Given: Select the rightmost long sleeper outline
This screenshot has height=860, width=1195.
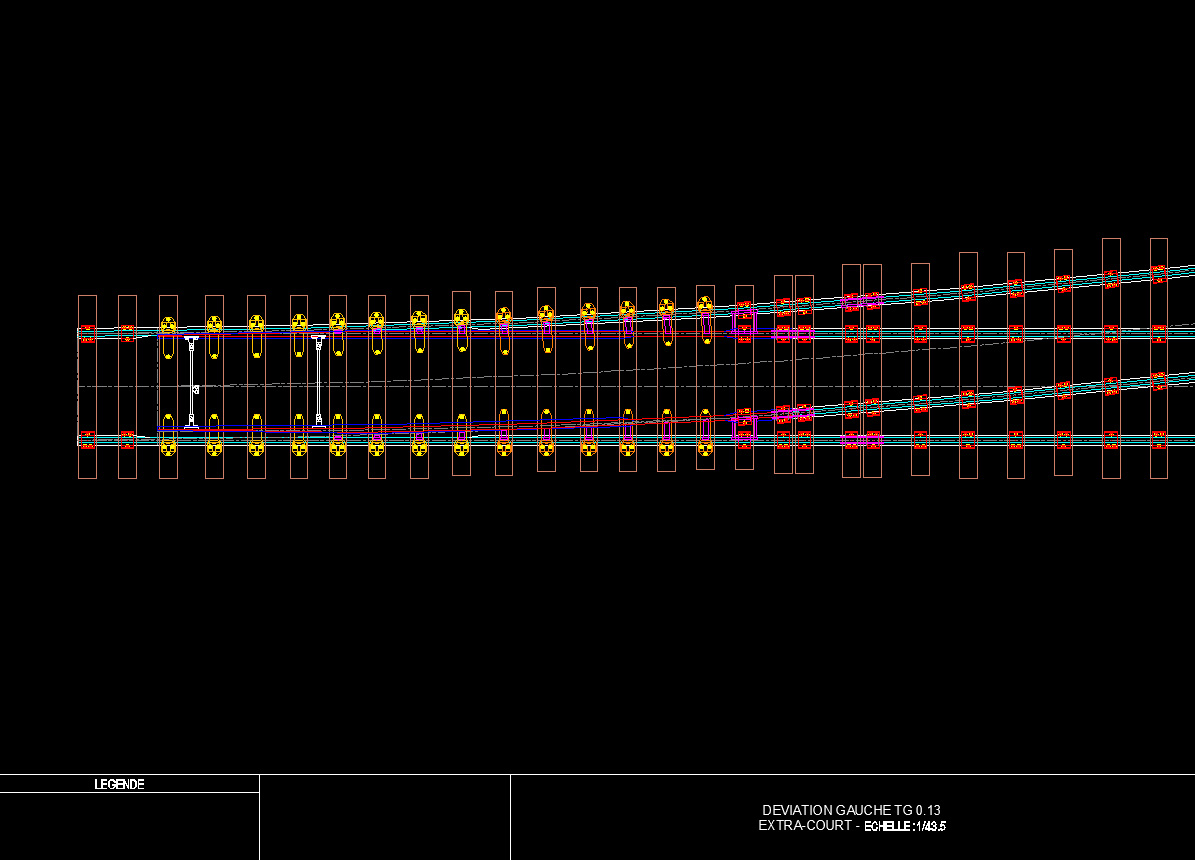Looking at the screenshot, I should click(x=1158, y=358).
